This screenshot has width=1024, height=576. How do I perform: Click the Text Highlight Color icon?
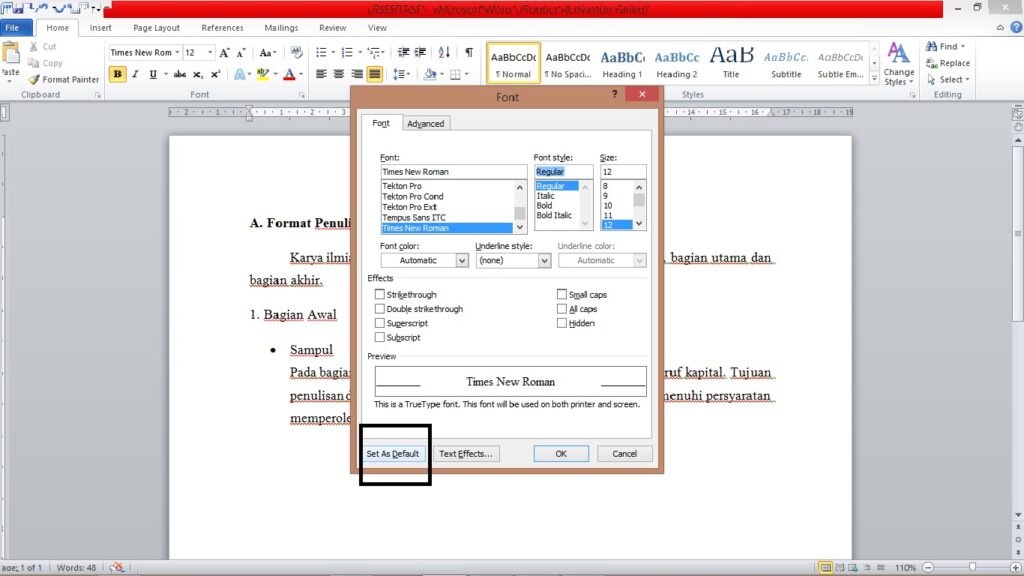[263, 74]
